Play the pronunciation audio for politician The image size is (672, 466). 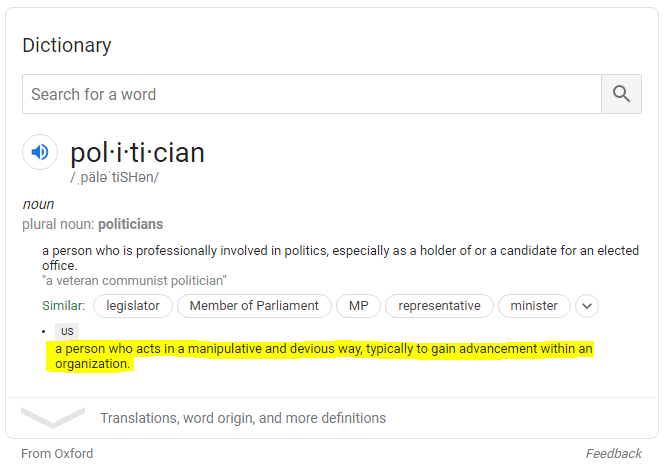tap(40, 152)
